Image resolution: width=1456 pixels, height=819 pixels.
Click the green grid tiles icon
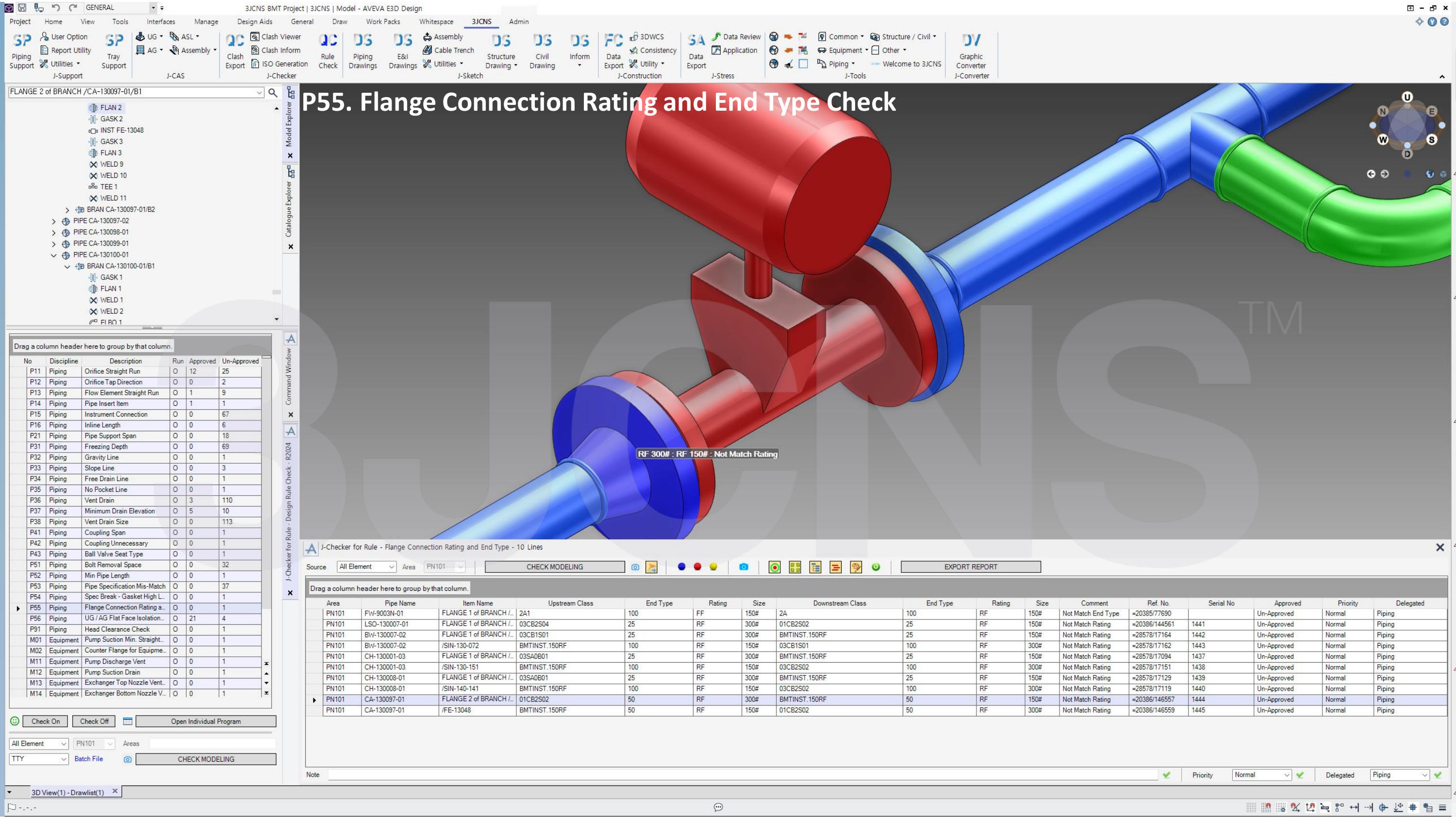pyautogui.click(x=795, y=567)
